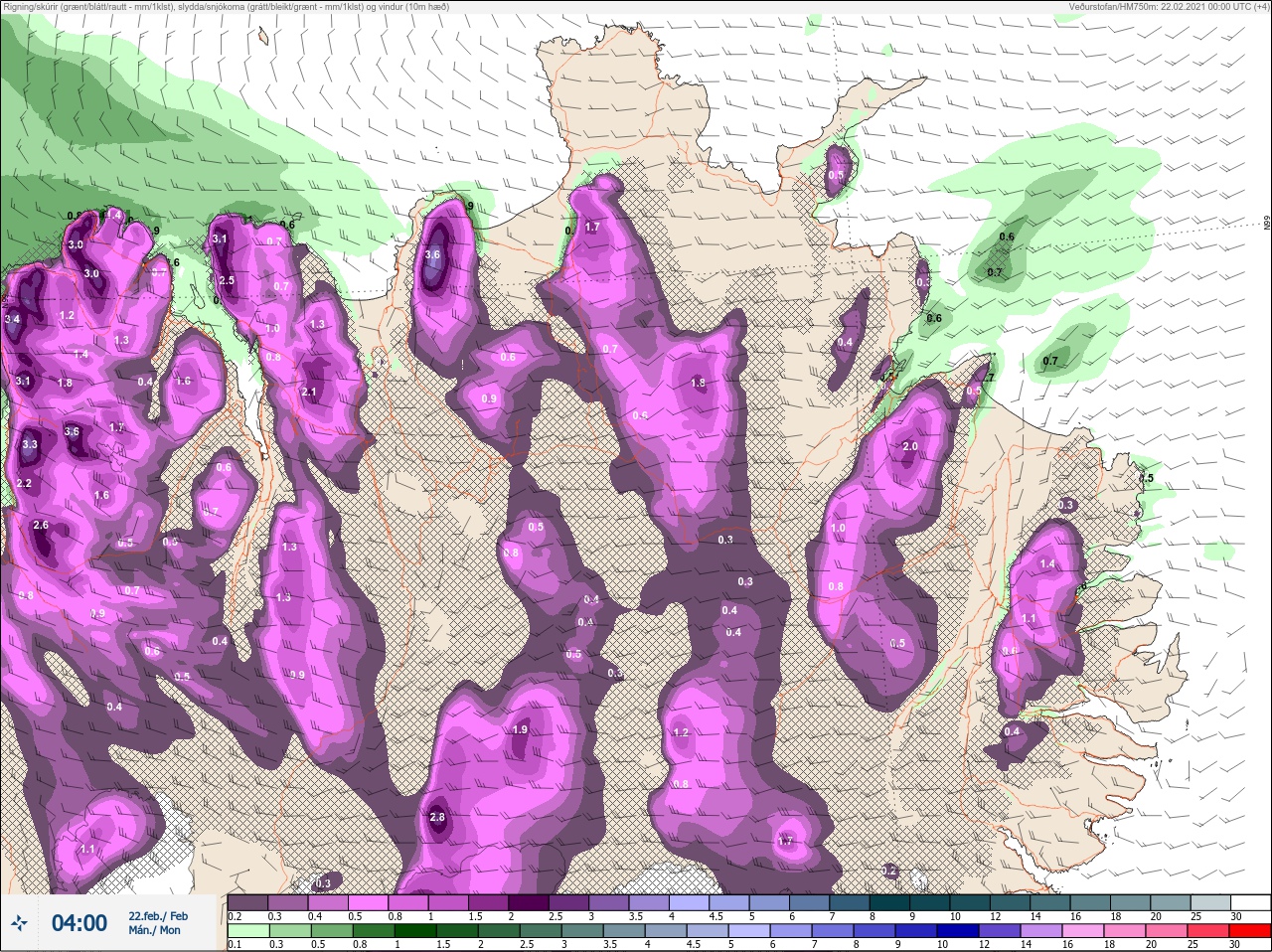The height and width of the screenshot is (952, 1272).
Task: Click the 2.2 snowfall value on the map
Action: coord(24,483)
